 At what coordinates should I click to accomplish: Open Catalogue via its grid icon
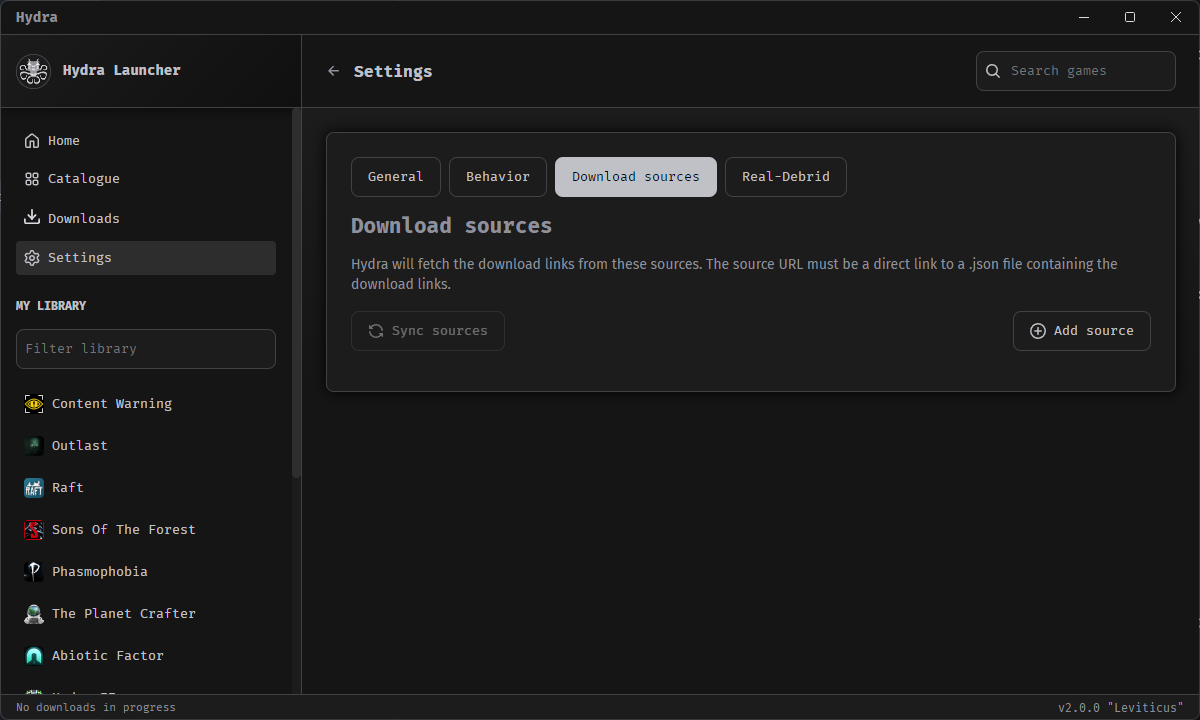pos(33,178)
